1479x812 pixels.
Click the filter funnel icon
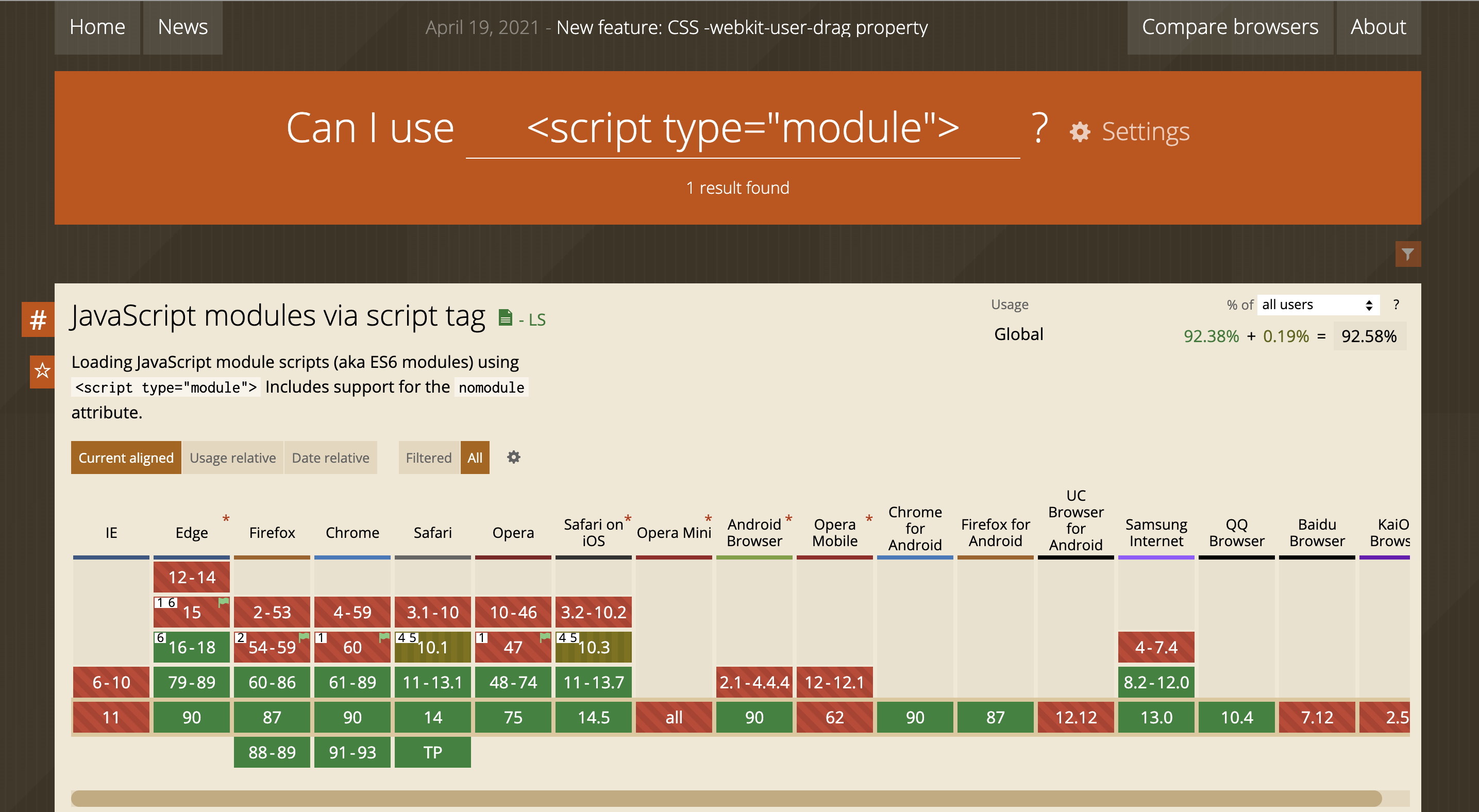1408,254
